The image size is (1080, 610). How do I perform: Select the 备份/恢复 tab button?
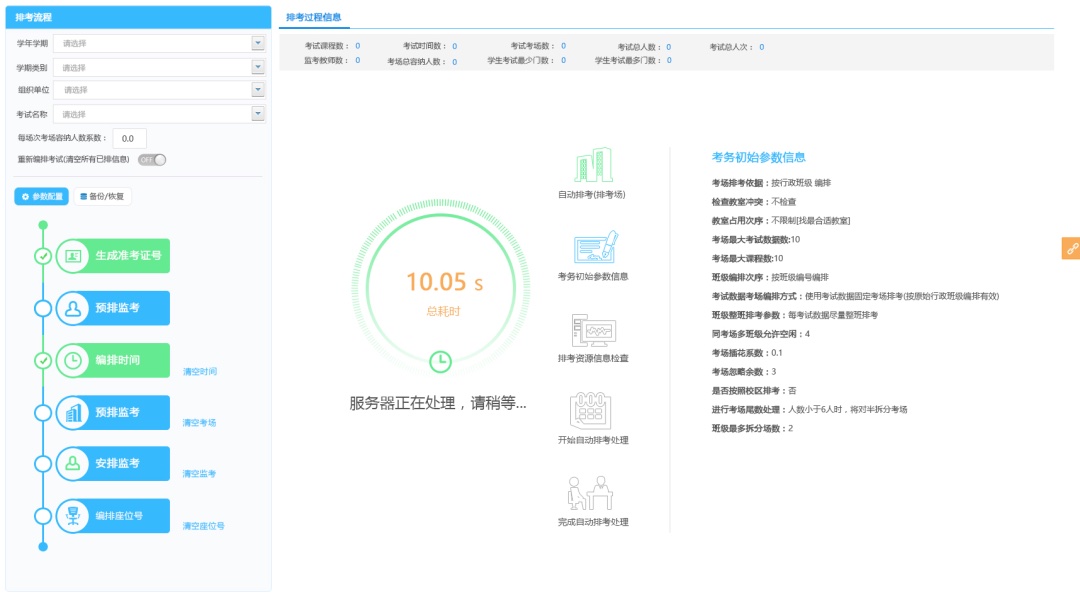coord(102,197)
